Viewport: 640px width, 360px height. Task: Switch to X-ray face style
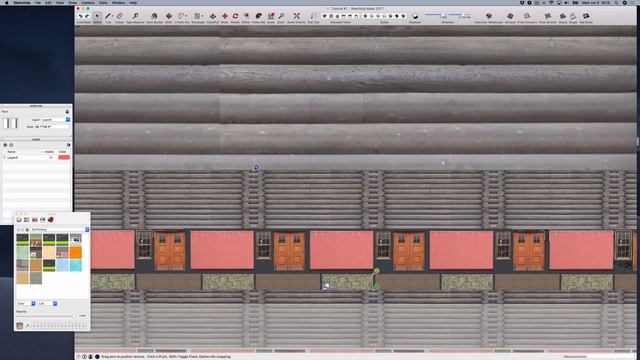(365, 16)
